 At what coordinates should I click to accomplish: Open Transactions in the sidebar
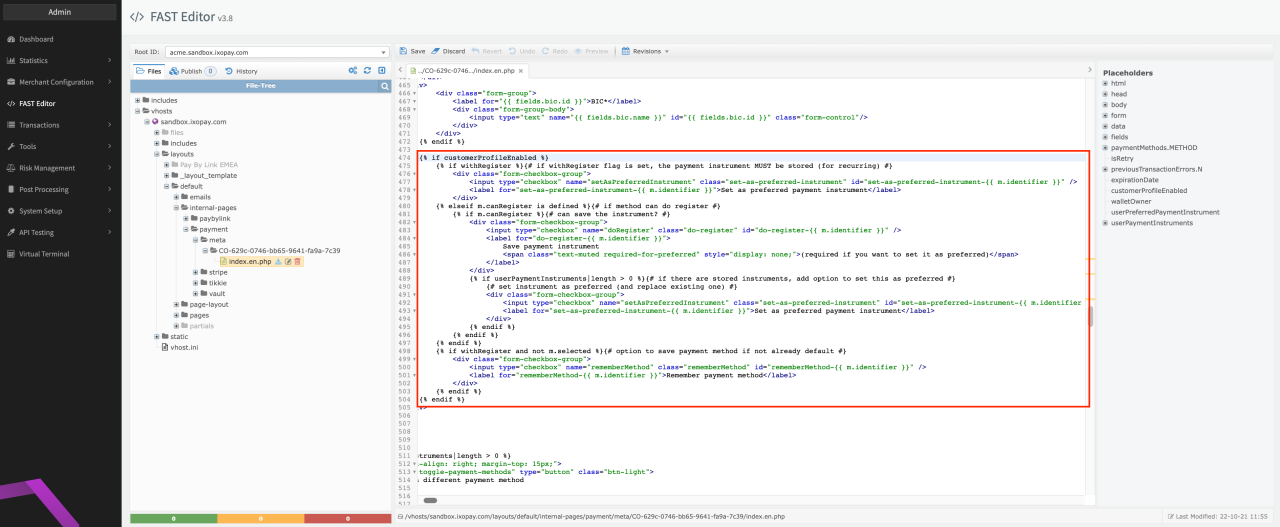39,125
